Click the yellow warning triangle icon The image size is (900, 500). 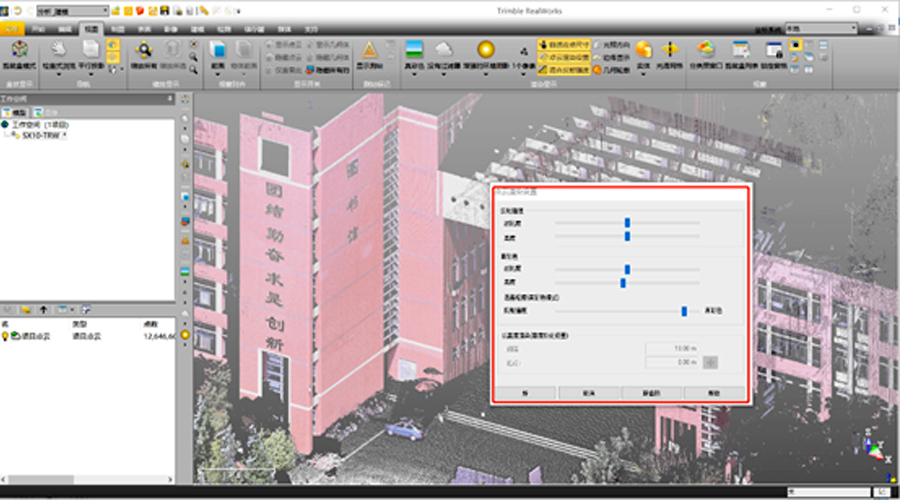point(369,50)
